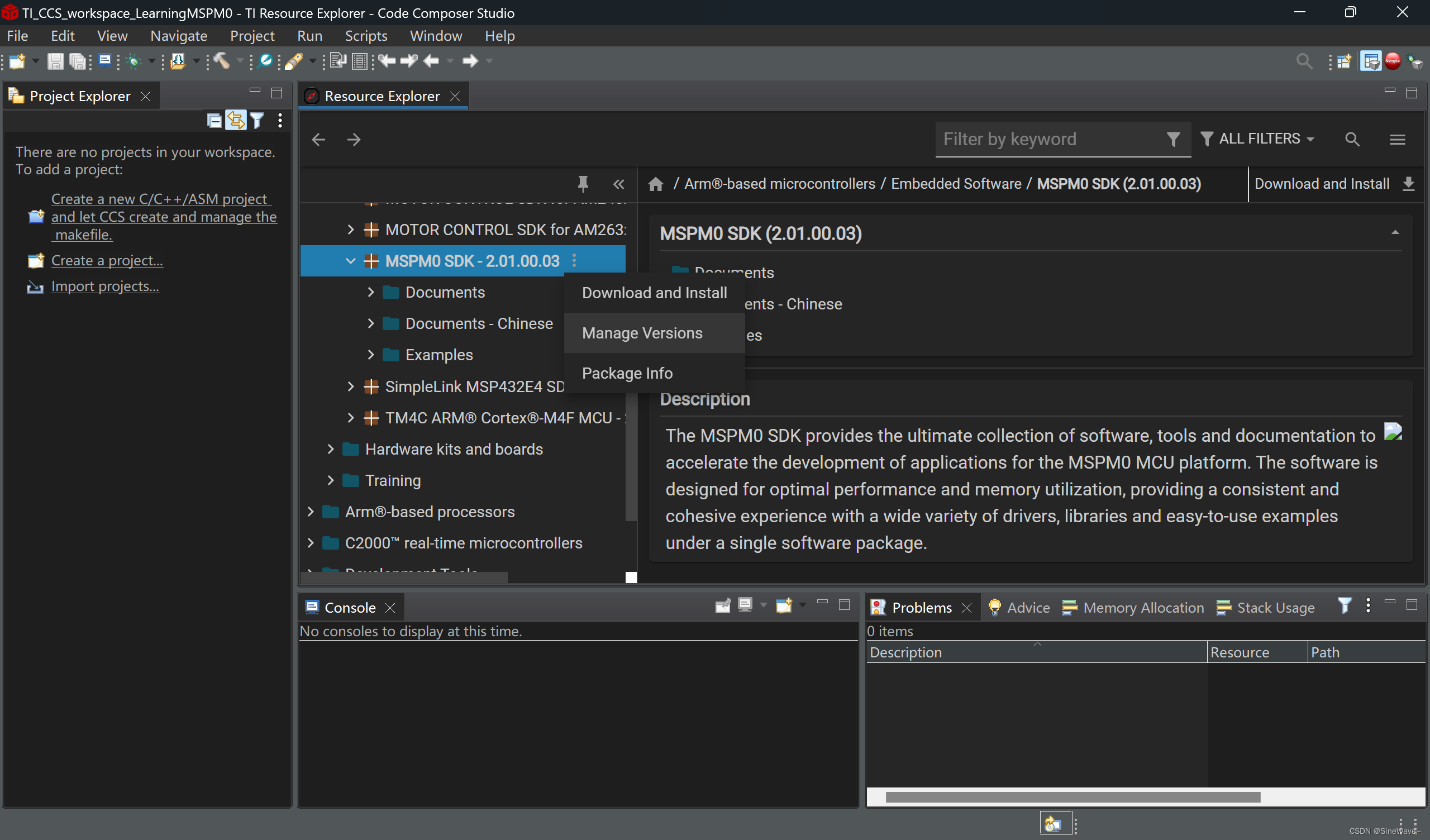Go forward in Resource Explorer
This screenshot has height=840, width=1430.
(x=354, y=139)
